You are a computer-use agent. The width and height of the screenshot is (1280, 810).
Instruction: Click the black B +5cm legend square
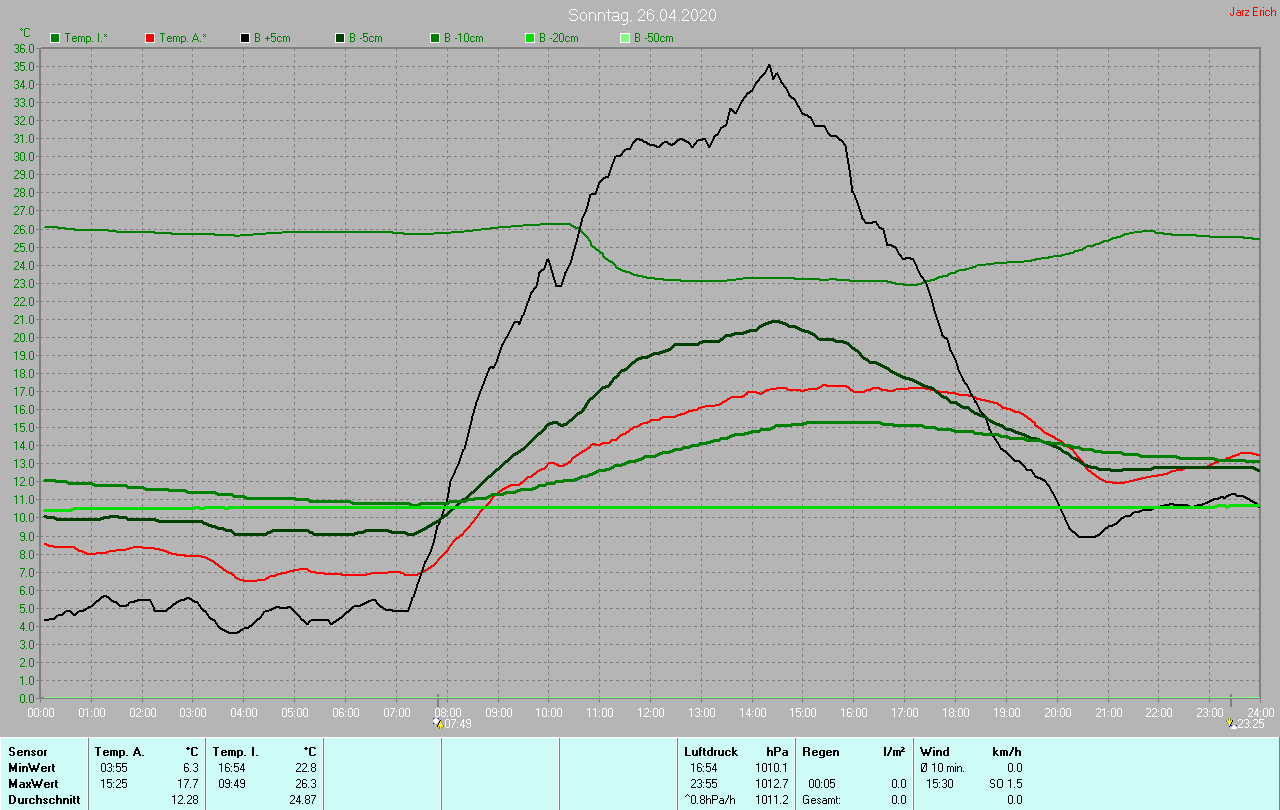(x=245, y=38)
